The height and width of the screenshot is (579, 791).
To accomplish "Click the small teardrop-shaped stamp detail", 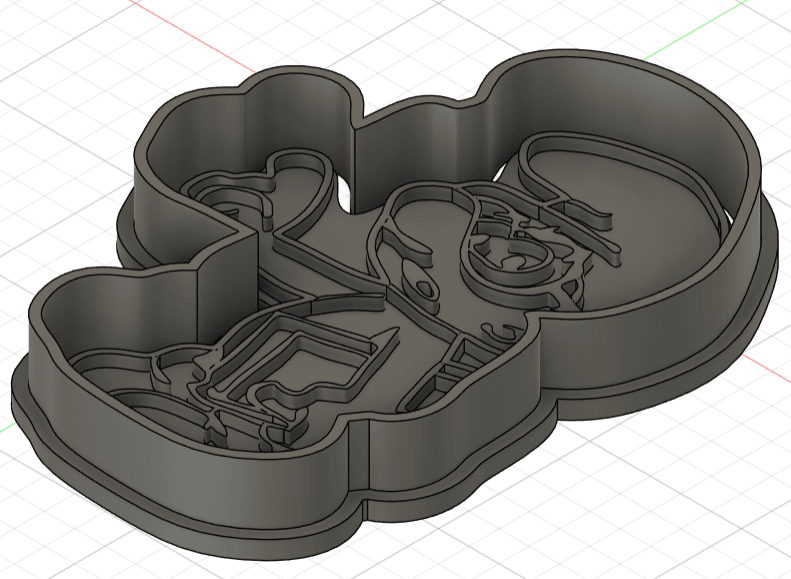I will click(x=423, y=287).
